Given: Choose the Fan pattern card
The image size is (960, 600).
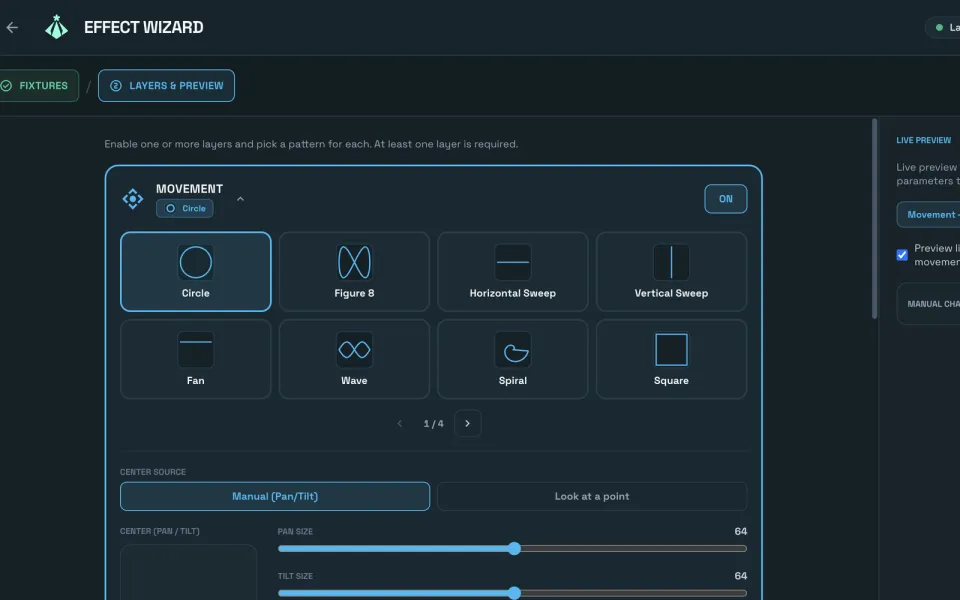Looking at the screenshot, I should click(196, 359).
